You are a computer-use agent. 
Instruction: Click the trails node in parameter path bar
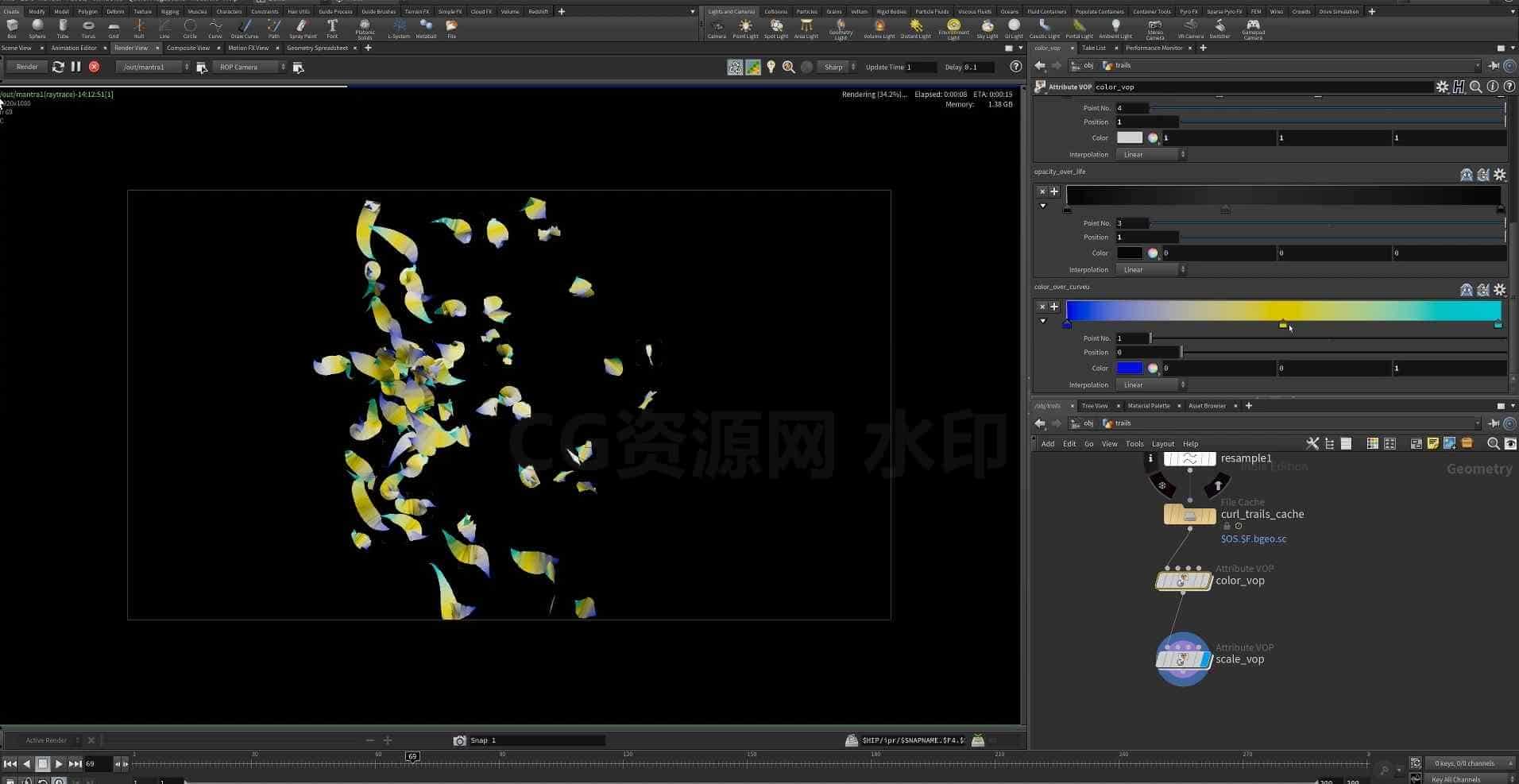click(1117, 66)
